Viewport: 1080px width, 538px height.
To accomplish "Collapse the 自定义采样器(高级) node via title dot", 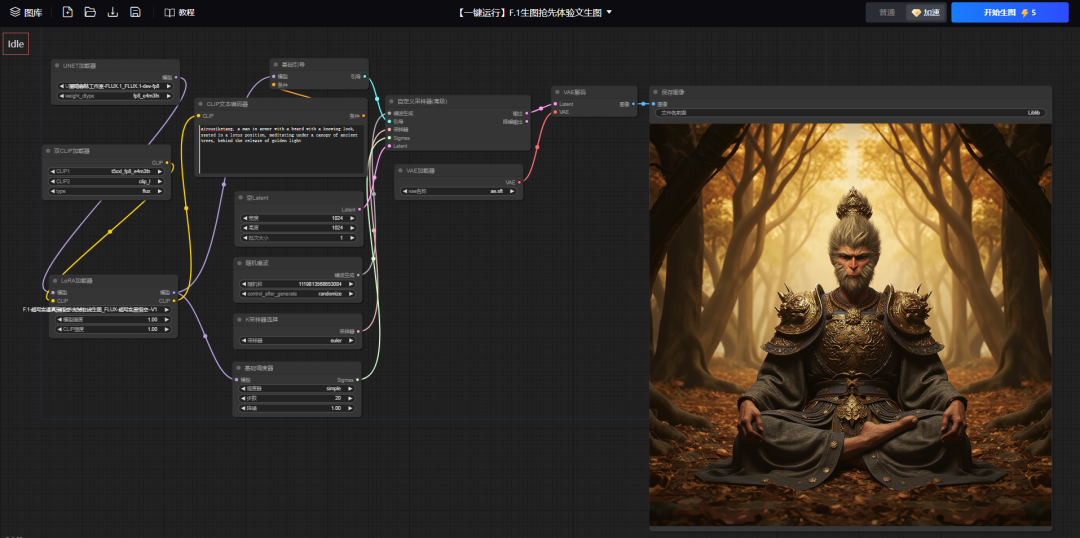I will pos(391,101).
